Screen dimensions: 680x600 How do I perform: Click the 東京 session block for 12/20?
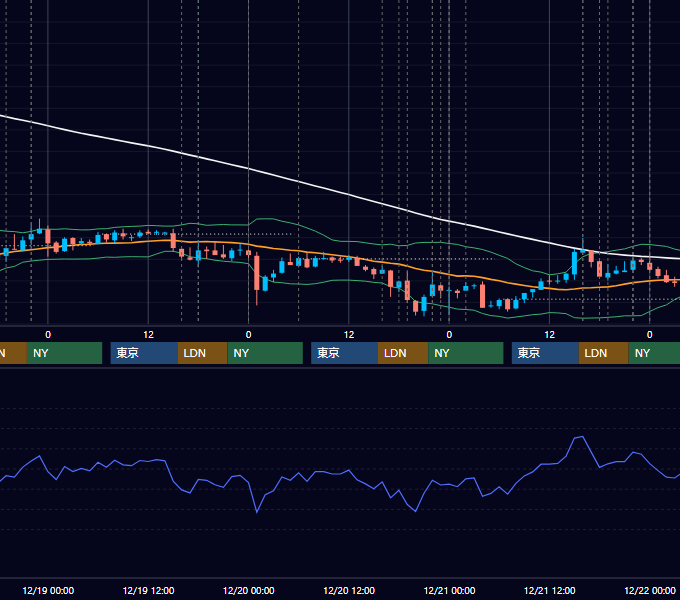[344, 353]
